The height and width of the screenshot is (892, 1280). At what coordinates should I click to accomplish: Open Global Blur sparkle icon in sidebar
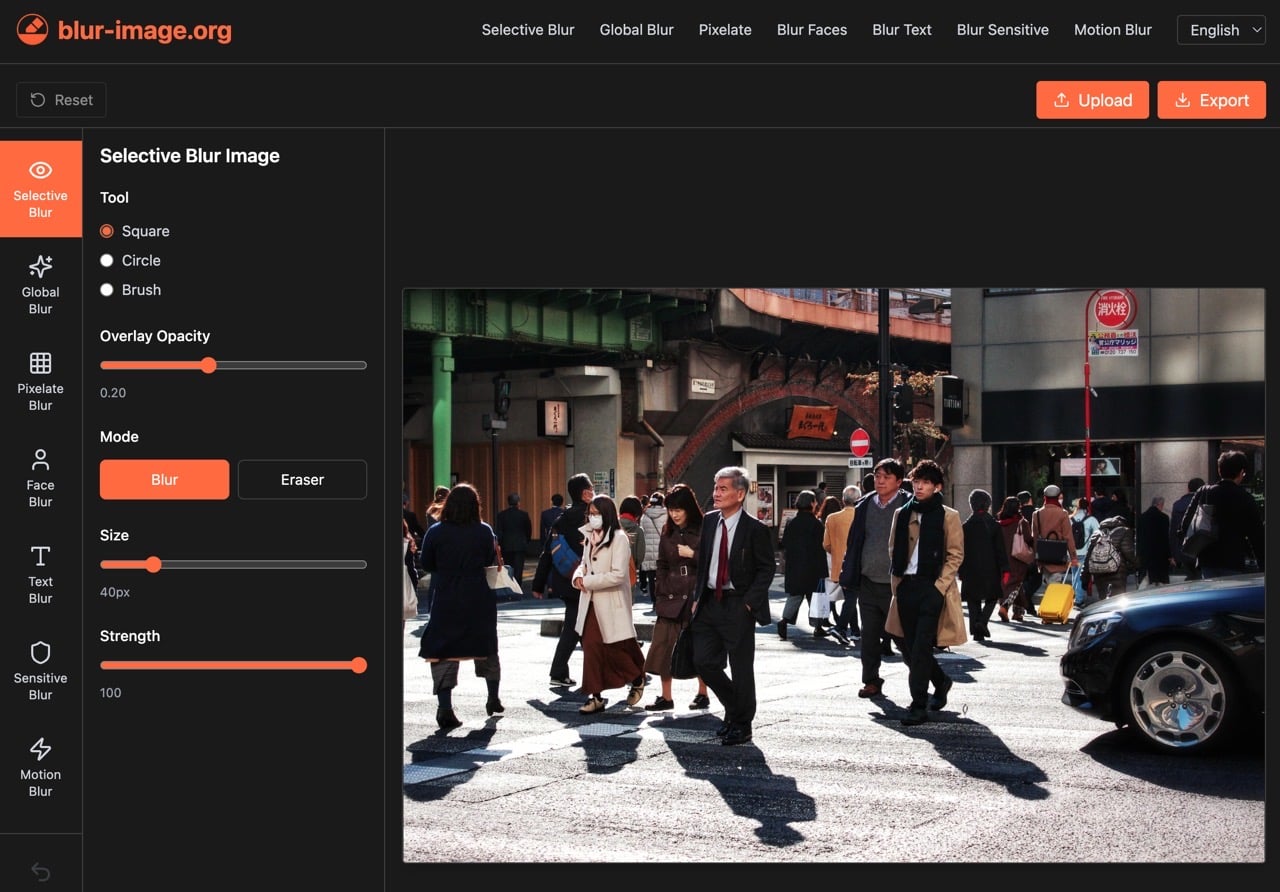(40, 266)
